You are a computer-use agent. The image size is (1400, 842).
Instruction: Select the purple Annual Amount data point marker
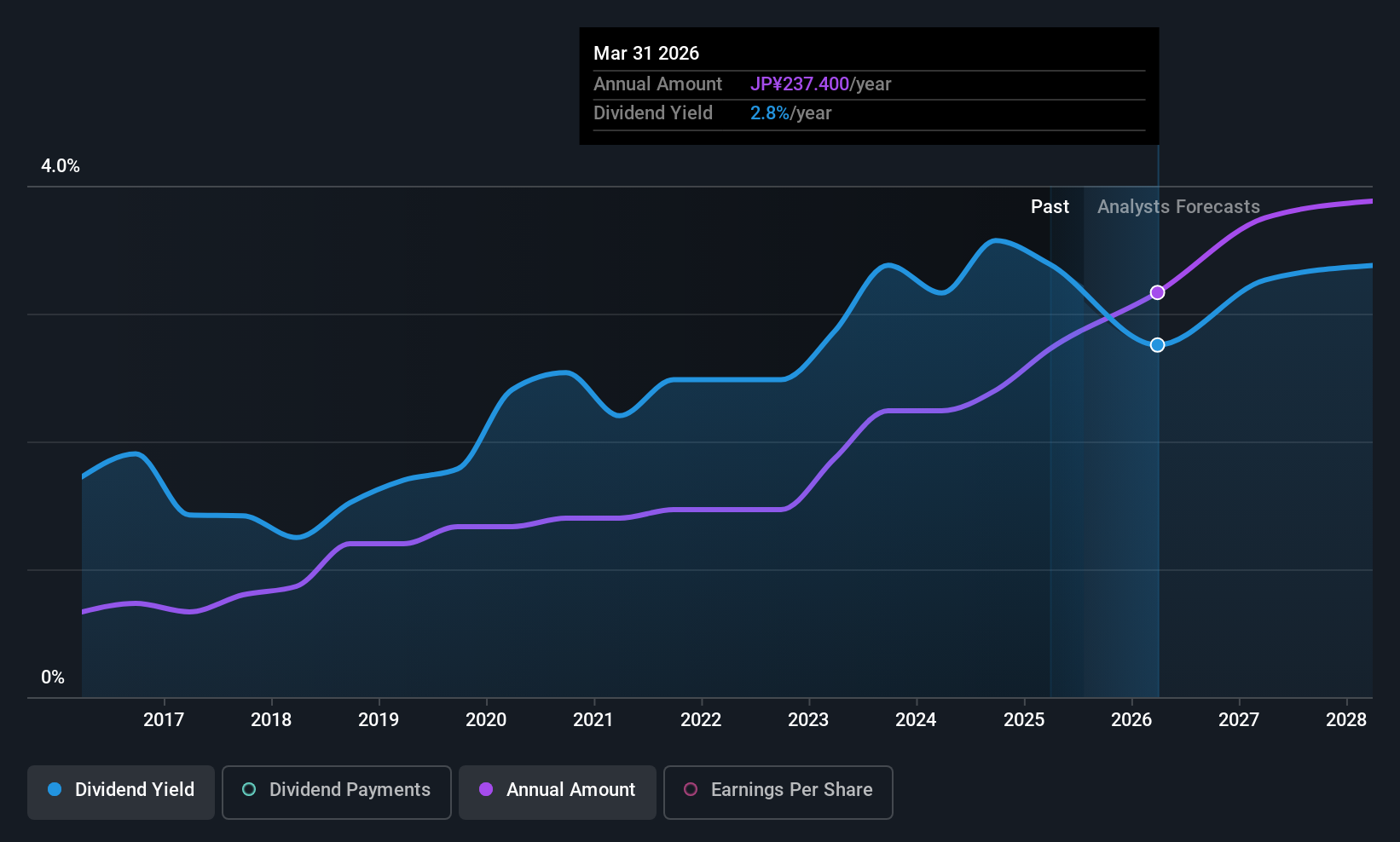point(1157,292)
